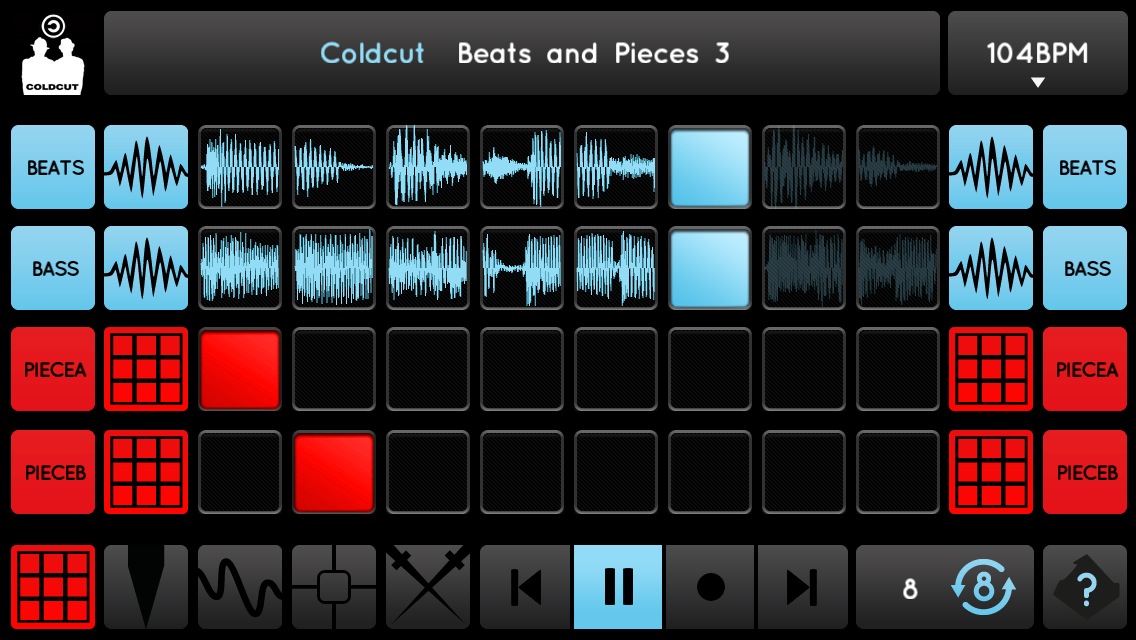Trigger the fourth BASS sample pad

(x=522, y=268)
